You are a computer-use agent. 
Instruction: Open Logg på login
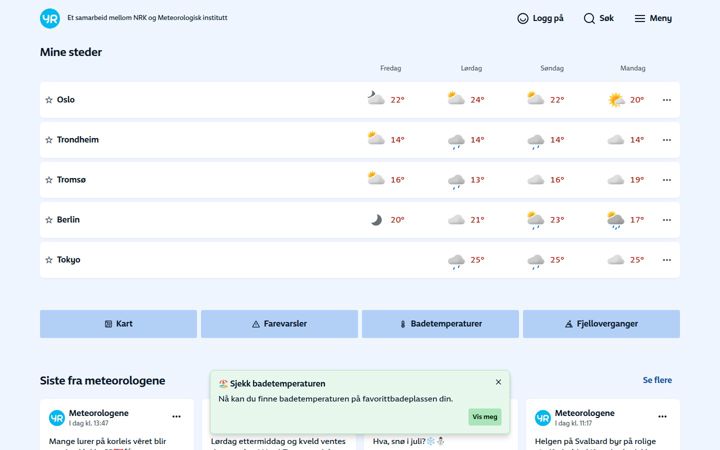click(540, 18)
